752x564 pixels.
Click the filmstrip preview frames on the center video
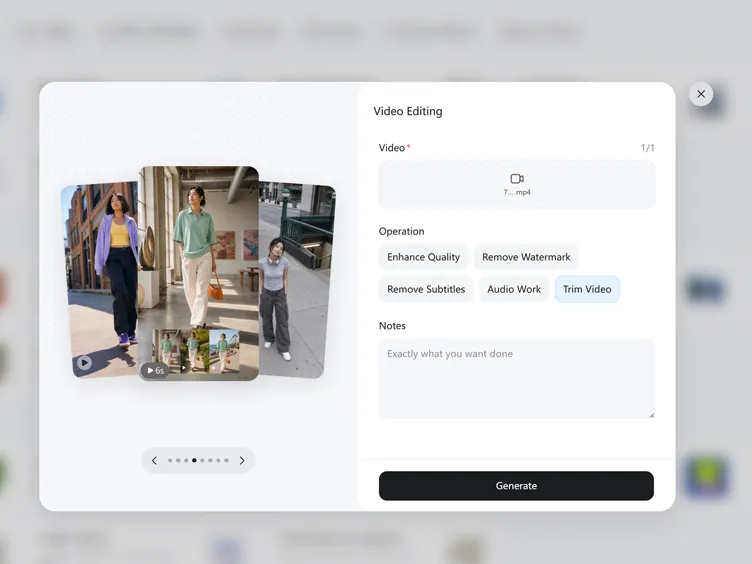196,351
